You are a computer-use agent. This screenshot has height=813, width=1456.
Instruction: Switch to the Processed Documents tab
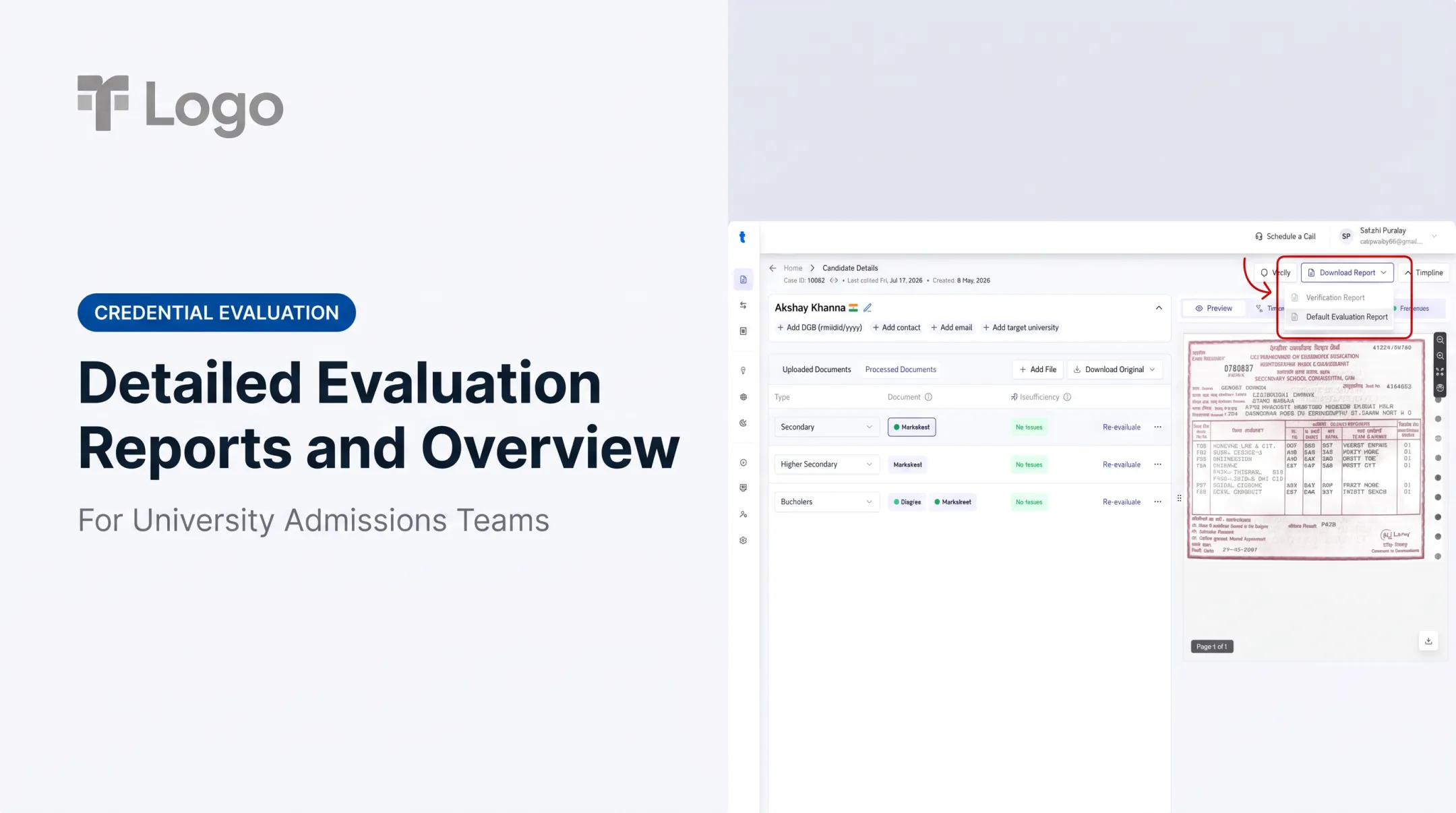(901, 369)
